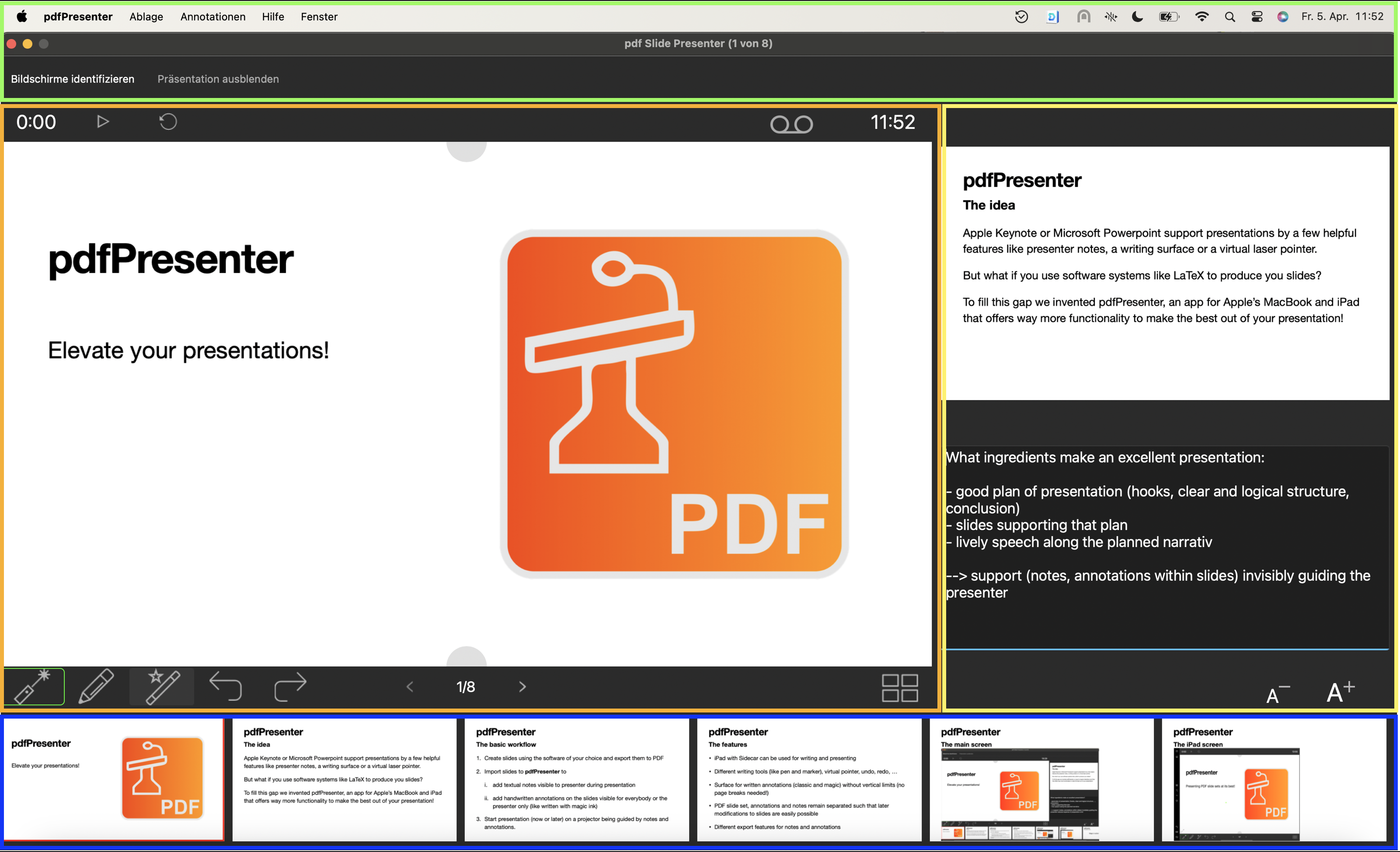Image resolution: width=1400 pixels, height=852 pixels.
Task: Open the Ablage menu
Action: click(x=146, y=17)
